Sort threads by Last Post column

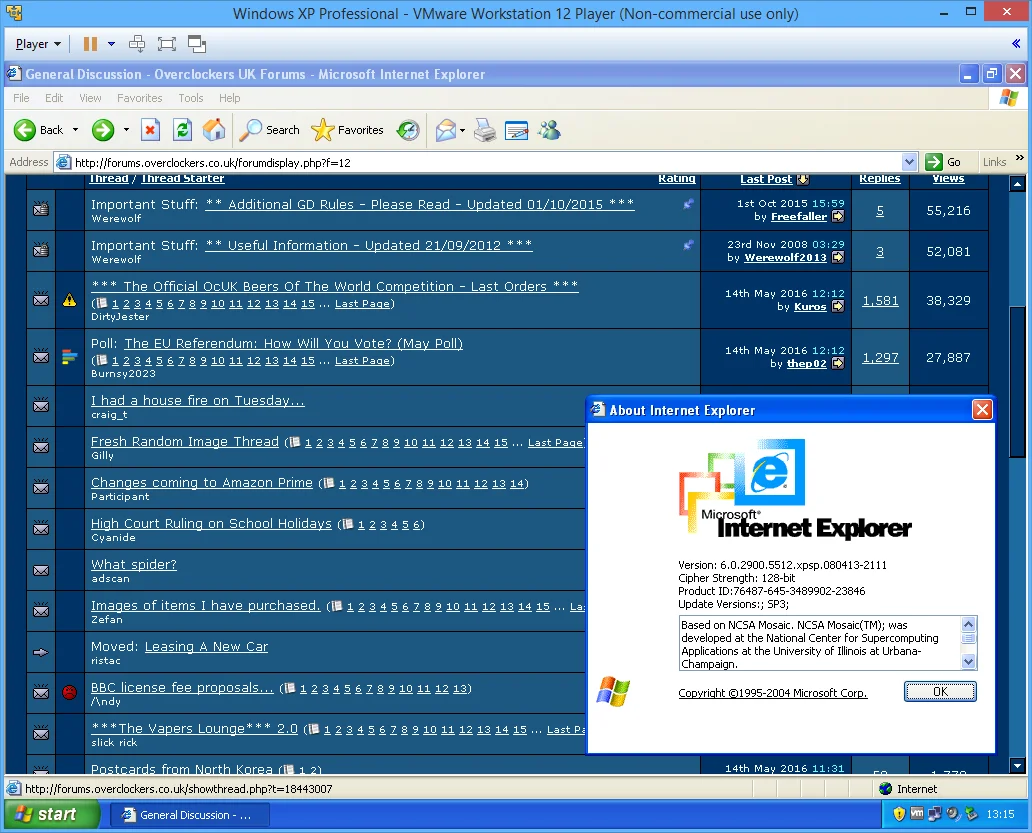(766, 179)
